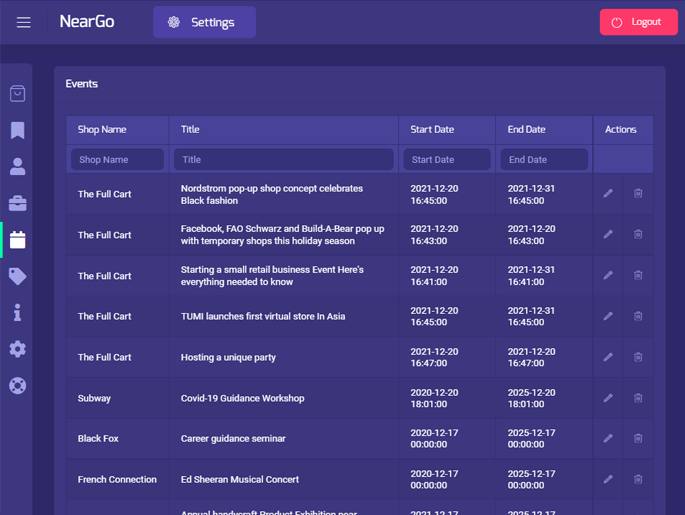Sort by the Shop Name column header
The image size is (685, 515).
point(102,130)
